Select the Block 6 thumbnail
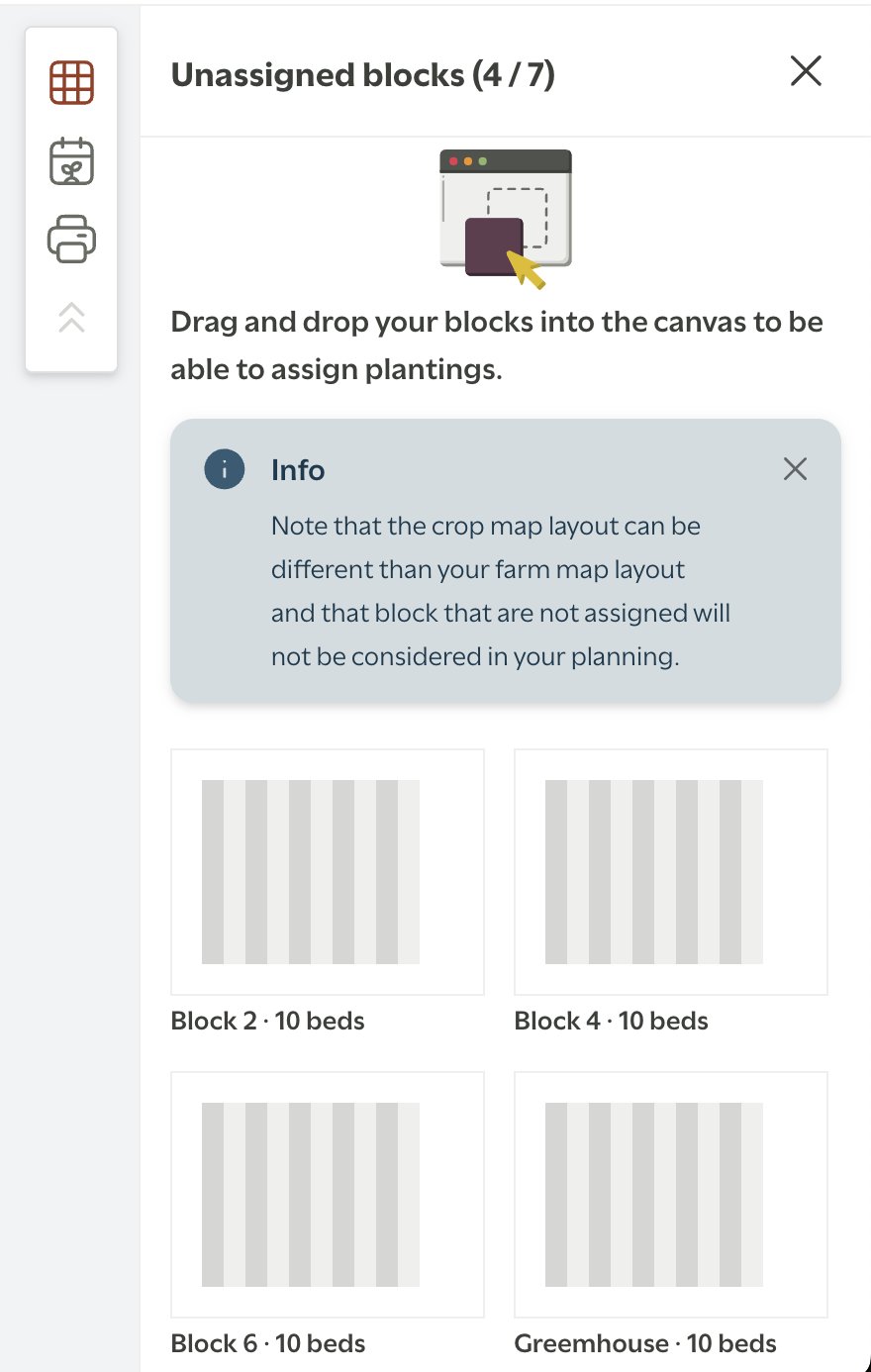 (328, 1195)
